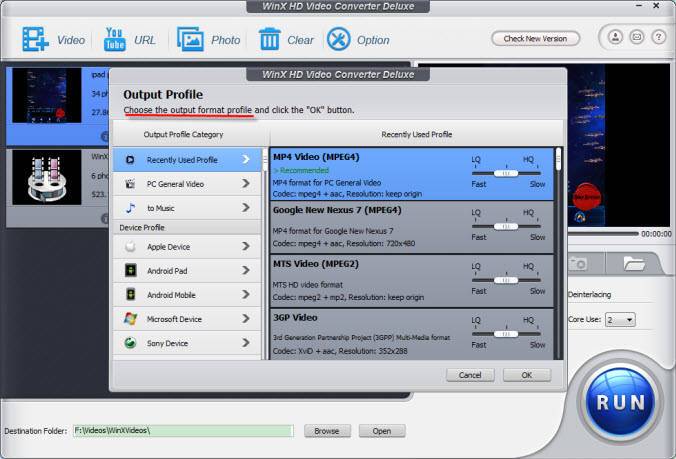
Task: Expand PC General Video chevron
Action: pos(246,184)
